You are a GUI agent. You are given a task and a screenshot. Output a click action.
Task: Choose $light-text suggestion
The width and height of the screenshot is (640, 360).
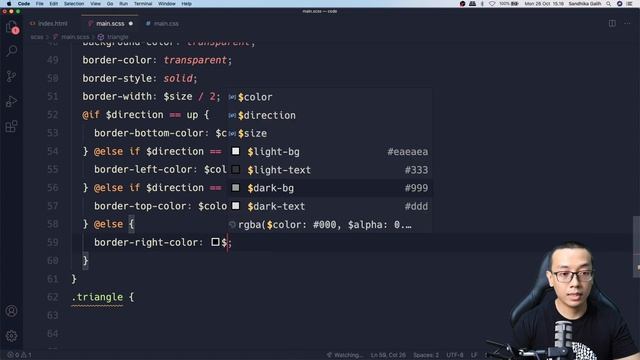tap(329, 170)
